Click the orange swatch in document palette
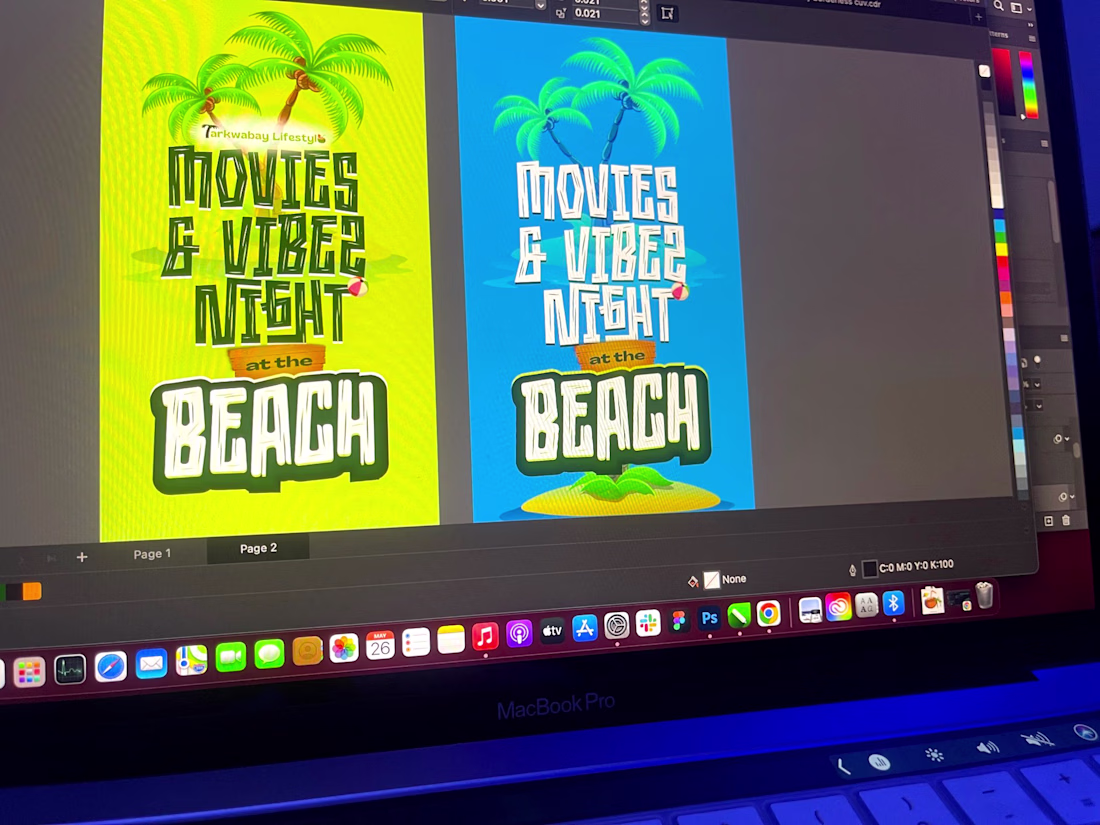This screenshot has width=1100, height=825. point(32,591)
